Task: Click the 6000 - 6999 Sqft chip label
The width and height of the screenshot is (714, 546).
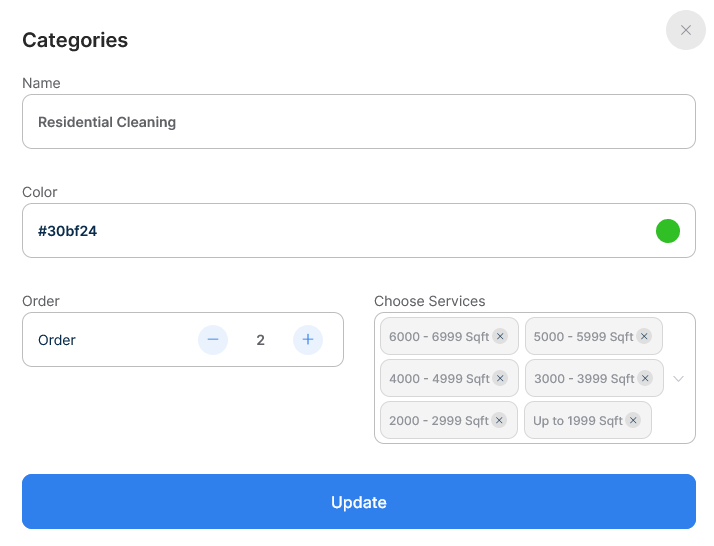Action: coord(439,337)
